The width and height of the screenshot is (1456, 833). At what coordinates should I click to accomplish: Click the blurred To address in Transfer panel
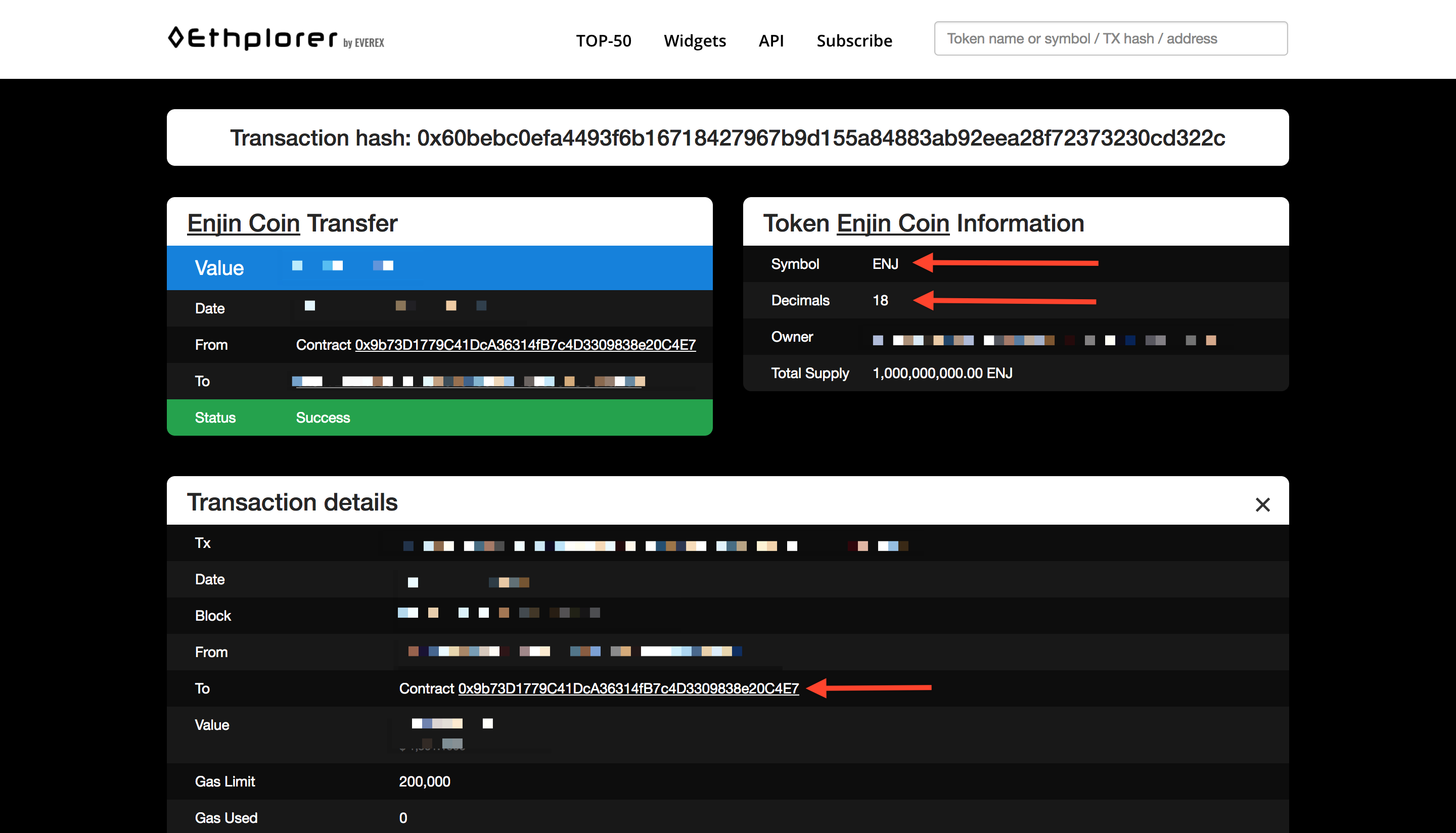click(x=469, y=381)
